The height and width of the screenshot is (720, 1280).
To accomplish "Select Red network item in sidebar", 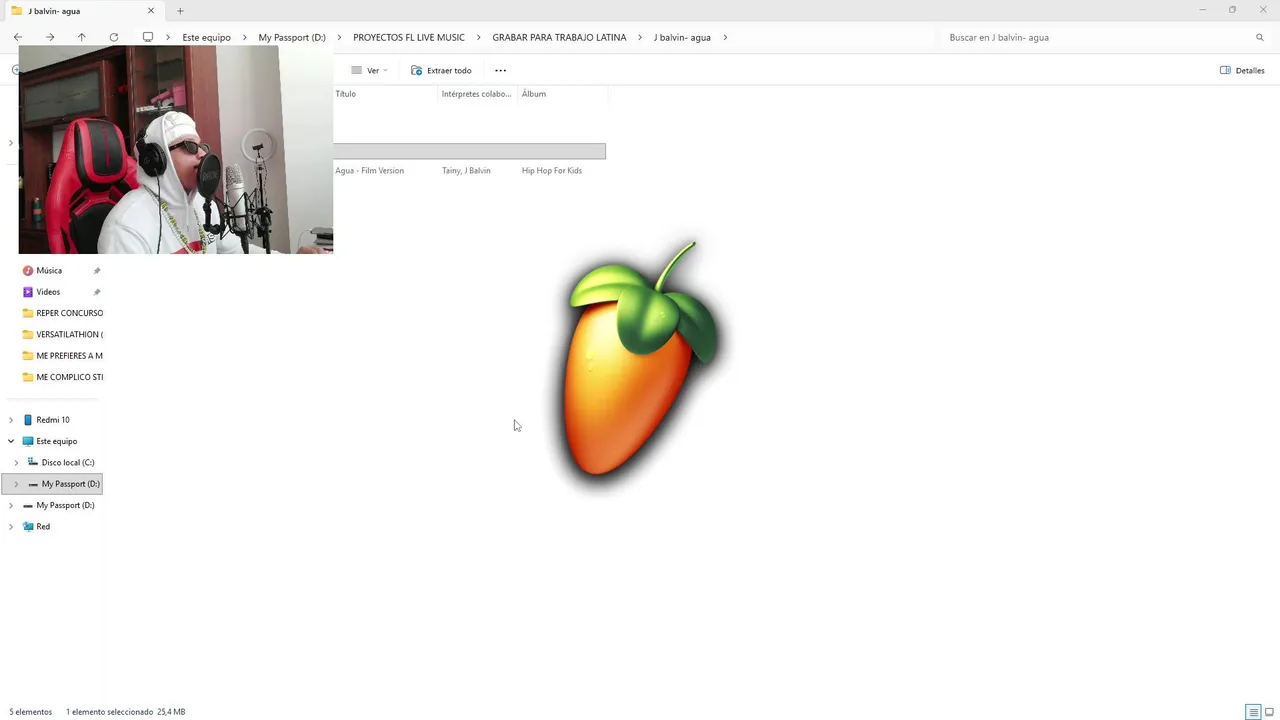I will 43,526.
